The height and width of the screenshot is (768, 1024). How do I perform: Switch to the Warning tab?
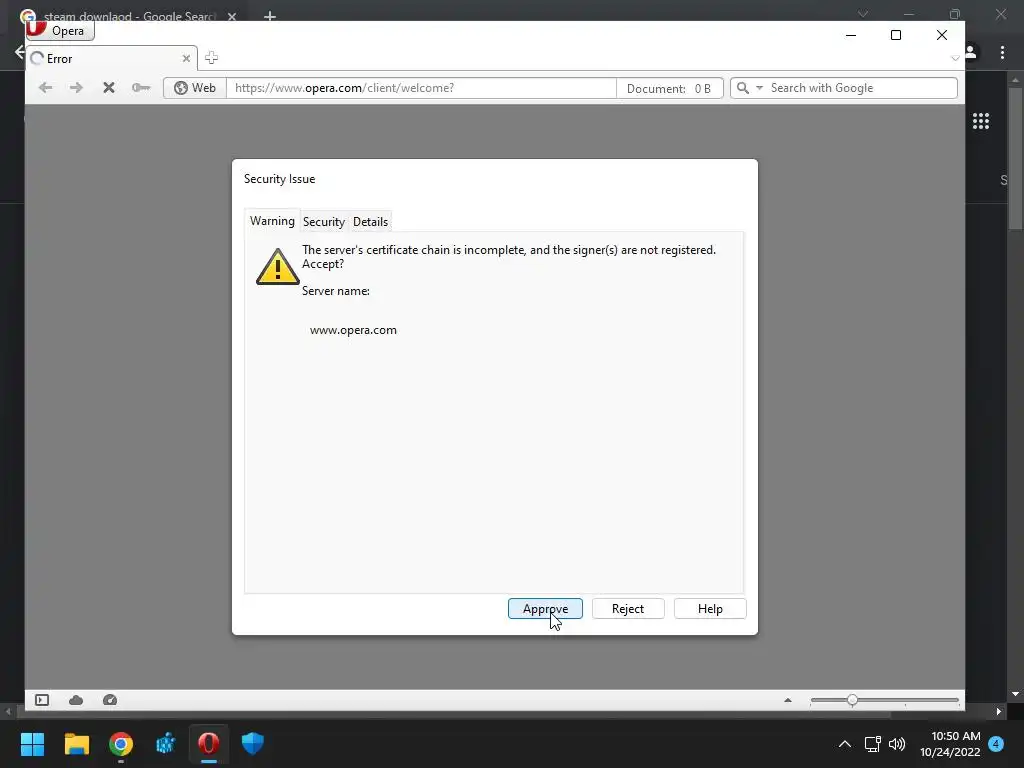(272, 221)
